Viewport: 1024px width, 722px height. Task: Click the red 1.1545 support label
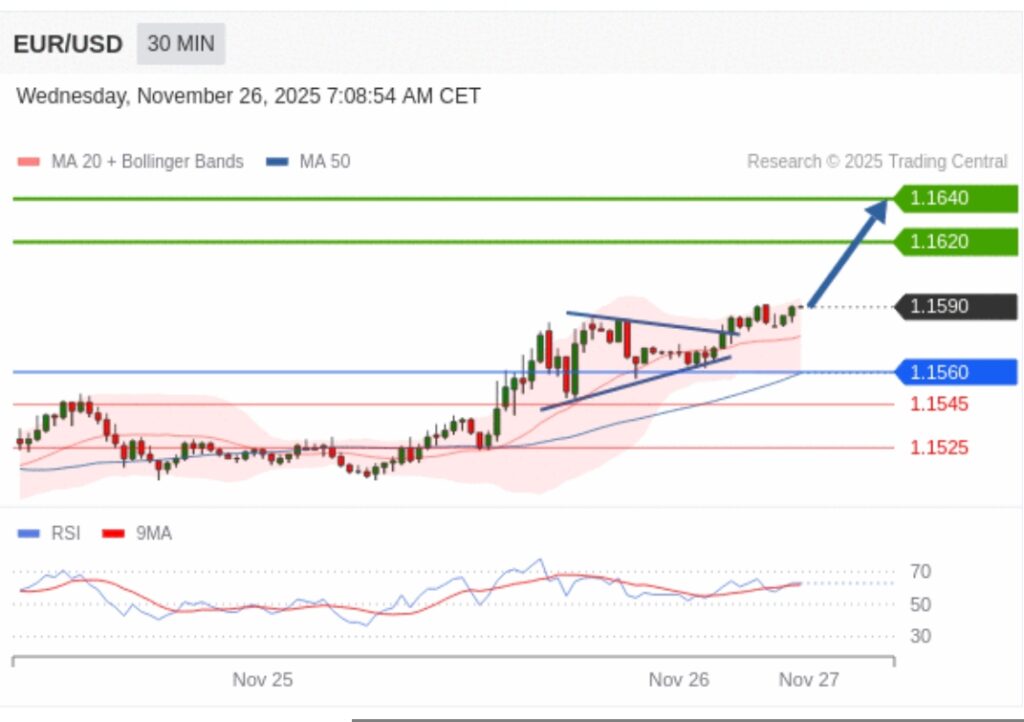pyautogui.click(x=938, y=404)
